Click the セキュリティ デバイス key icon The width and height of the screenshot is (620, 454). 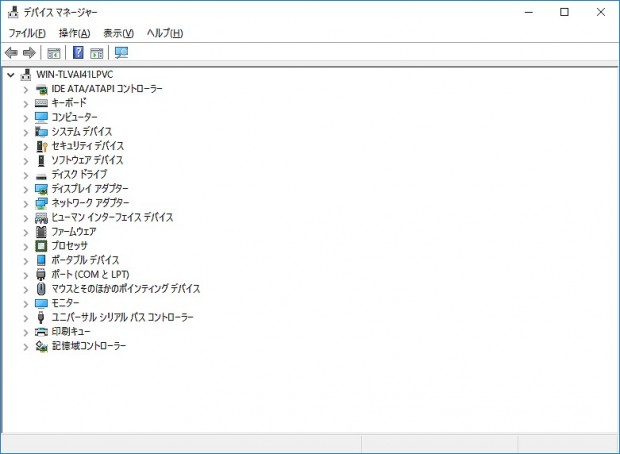point(41,146)
